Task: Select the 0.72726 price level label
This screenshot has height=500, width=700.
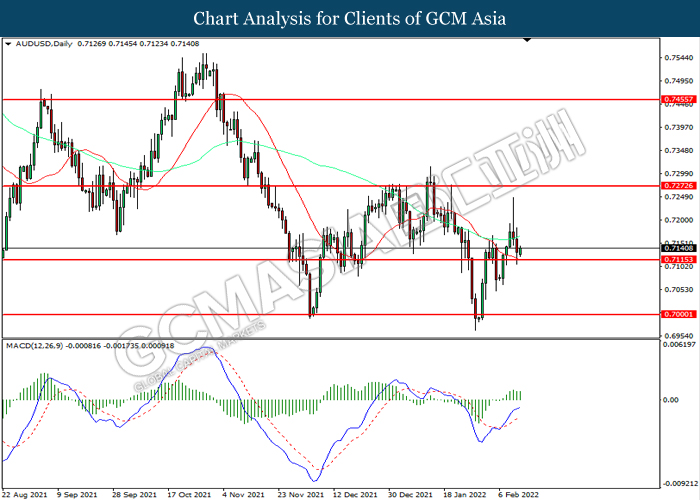Action: tap(679, 185)
